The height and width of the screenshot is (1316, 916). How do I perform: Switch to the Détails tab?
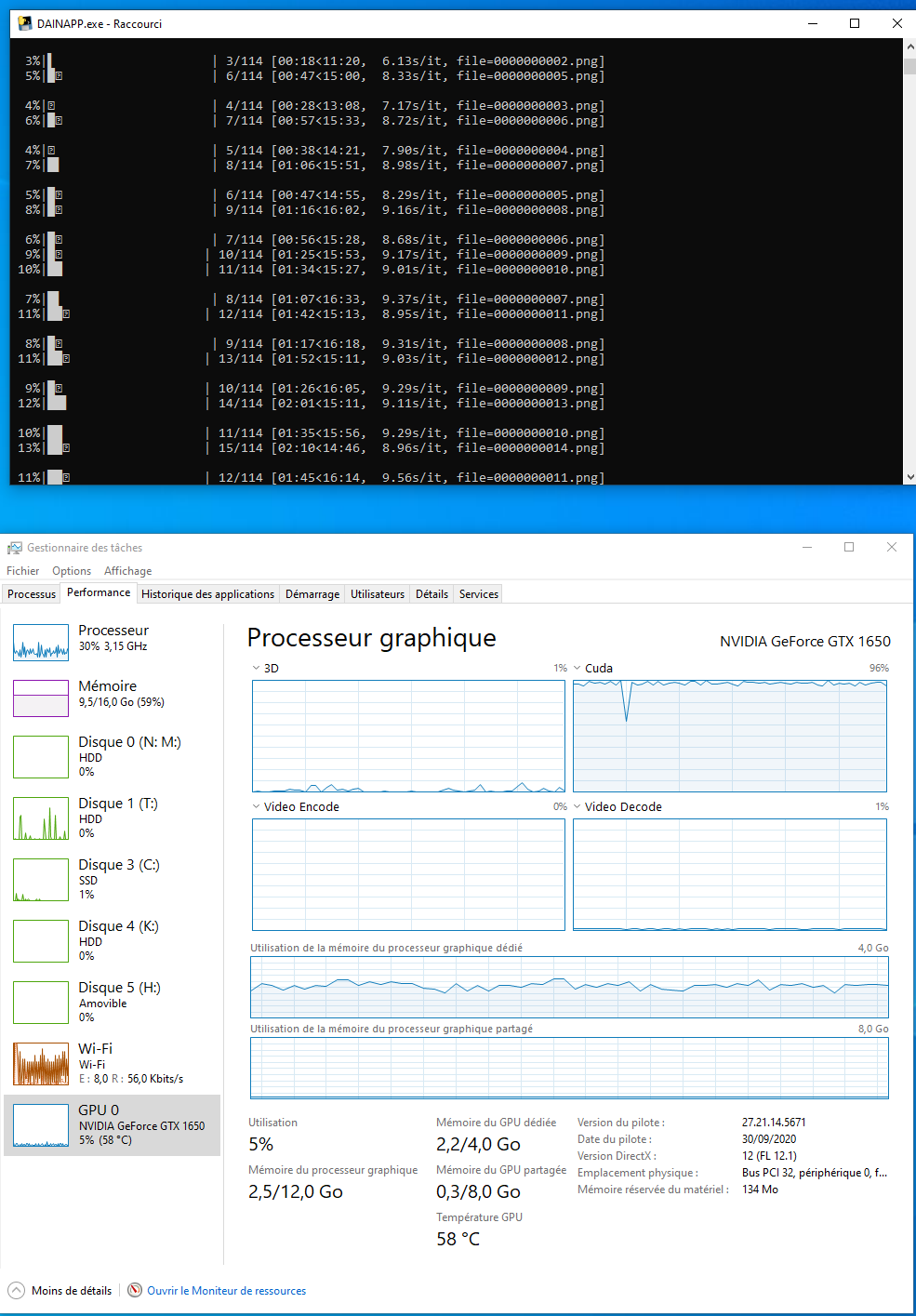[x=431, y=593]
